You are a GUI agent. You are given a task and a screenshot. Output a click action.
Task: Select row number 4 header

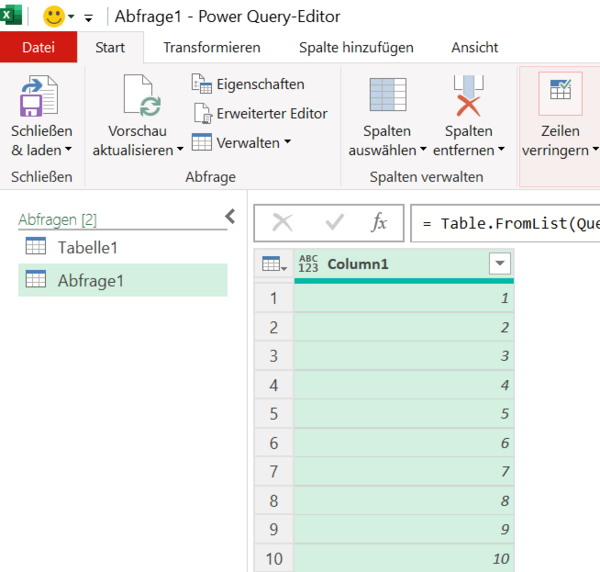(274, 385)
